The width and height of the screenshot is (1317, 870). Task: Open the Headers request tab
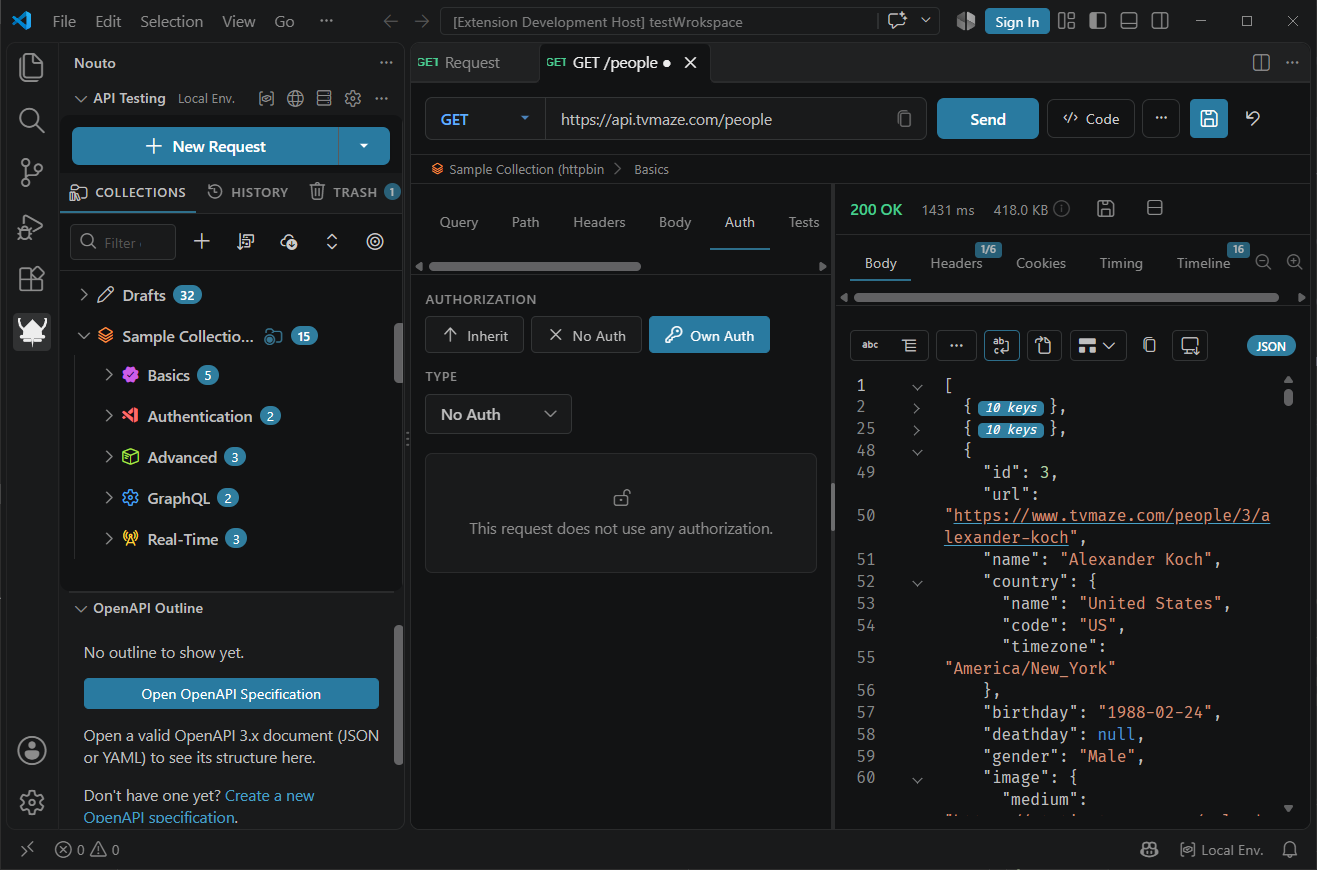click(x=599, y=222)
